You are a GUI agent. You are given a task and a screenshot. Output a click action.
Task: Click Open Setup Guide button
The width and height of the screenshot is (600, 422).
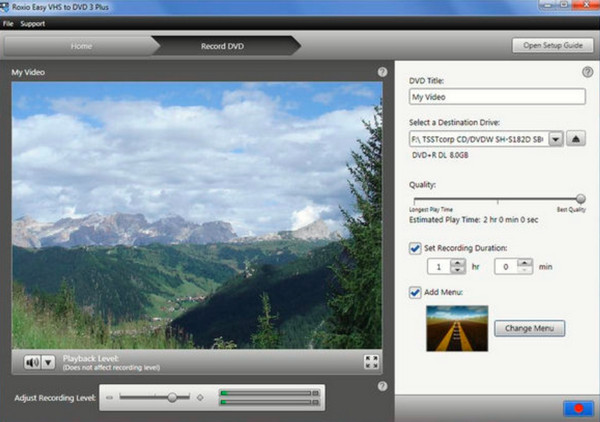pos(553,45)
